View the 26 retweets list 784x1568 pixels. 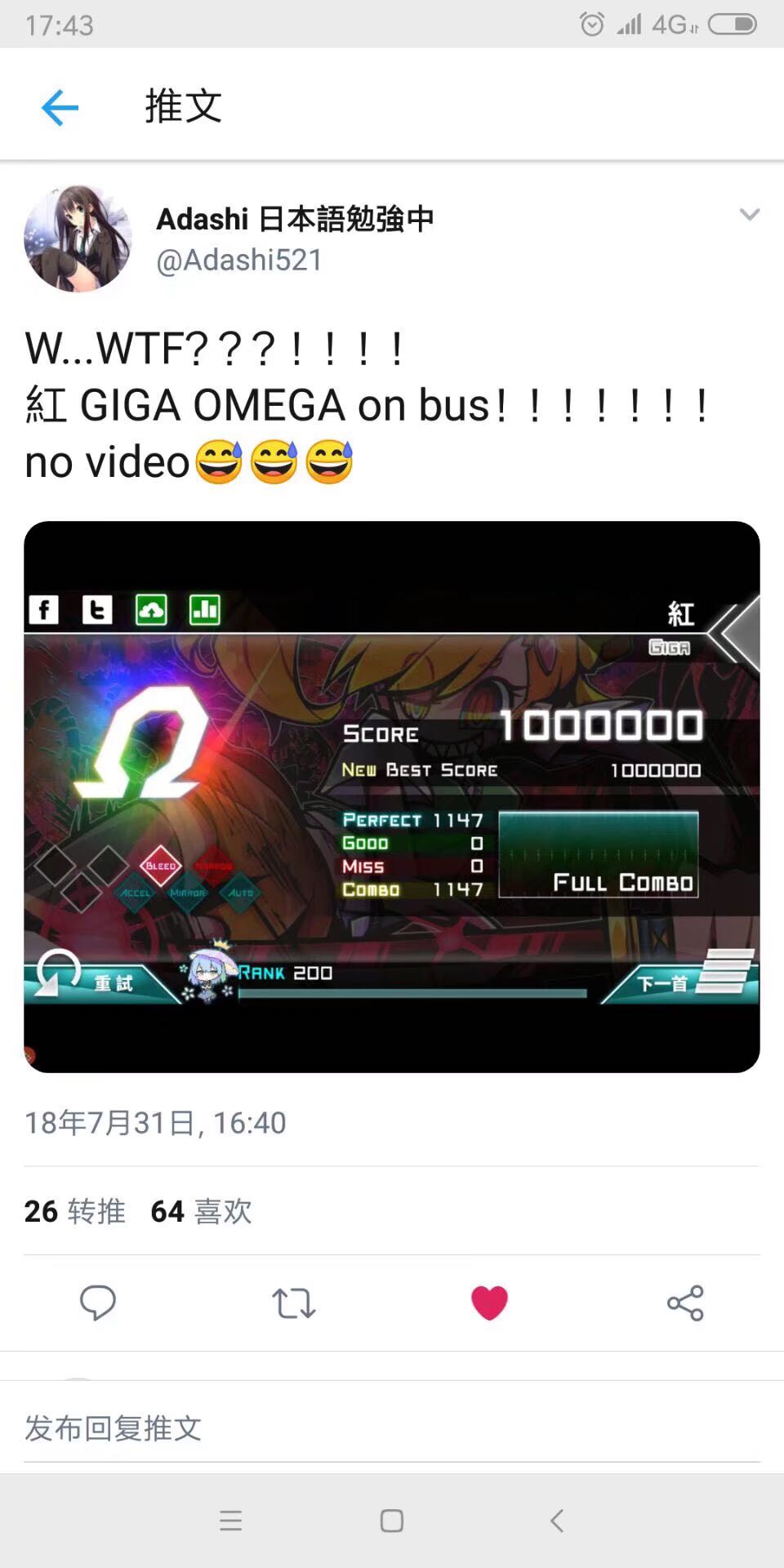75,1211
